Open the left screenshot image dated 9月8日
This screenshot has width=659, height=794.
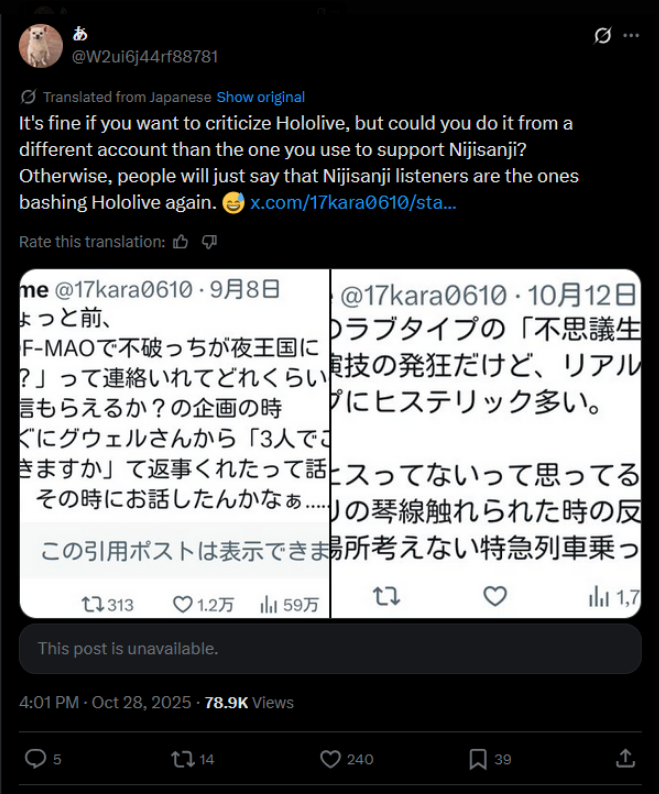pyautogui.click(x=174, y=443)
